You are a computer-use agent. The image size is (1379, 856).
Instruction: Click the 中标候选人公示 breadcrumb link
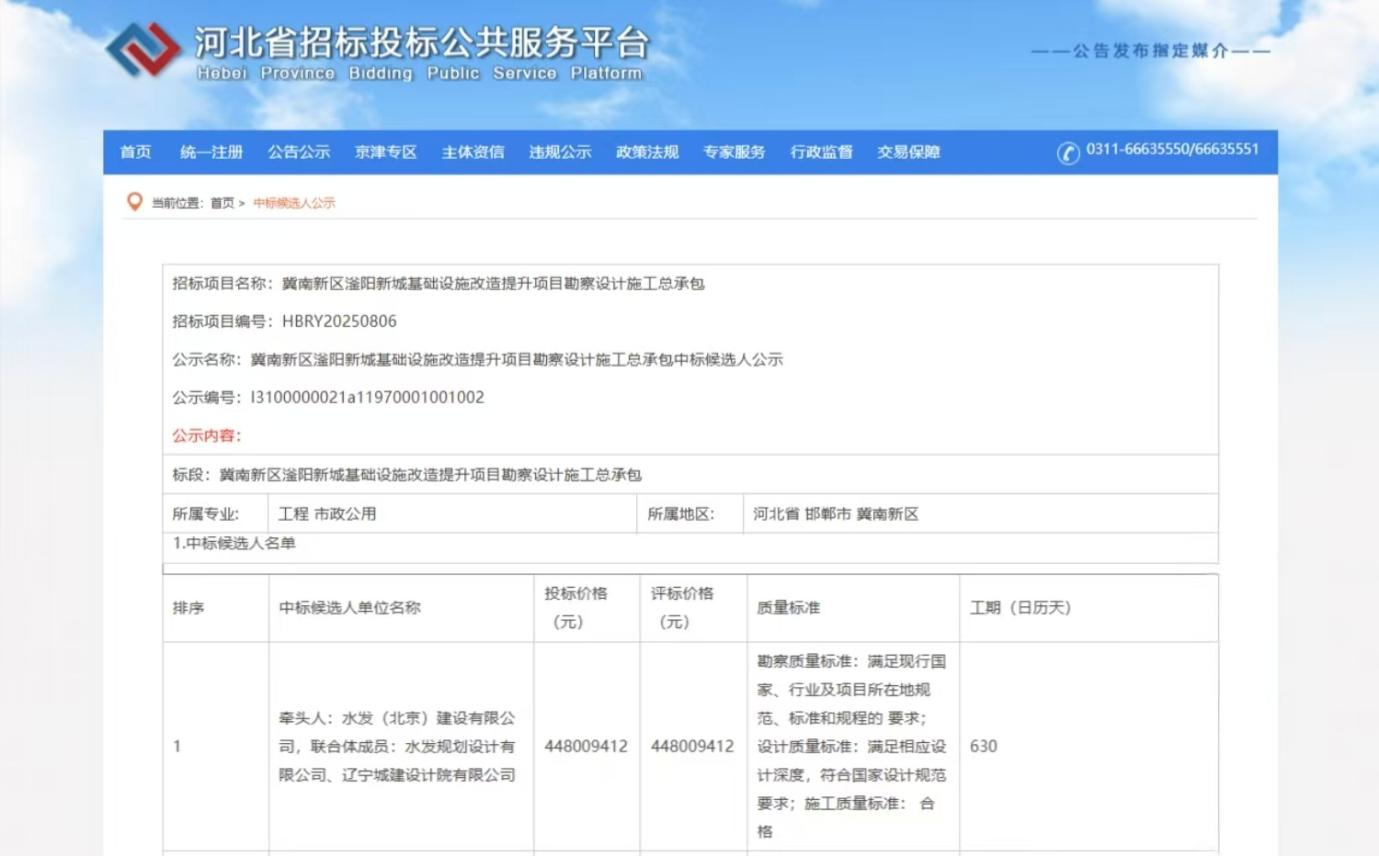point(294,200)
